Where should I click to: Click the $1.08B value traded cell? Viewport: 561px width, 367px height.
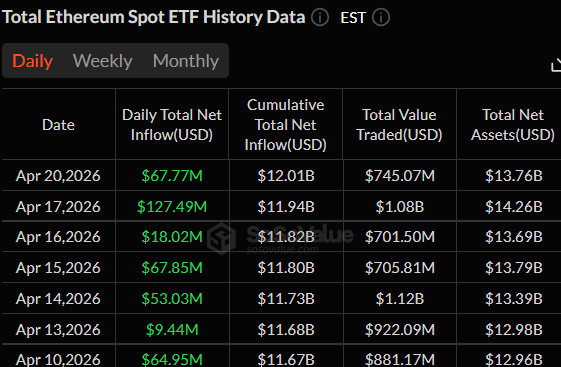(x=400, y=206)
